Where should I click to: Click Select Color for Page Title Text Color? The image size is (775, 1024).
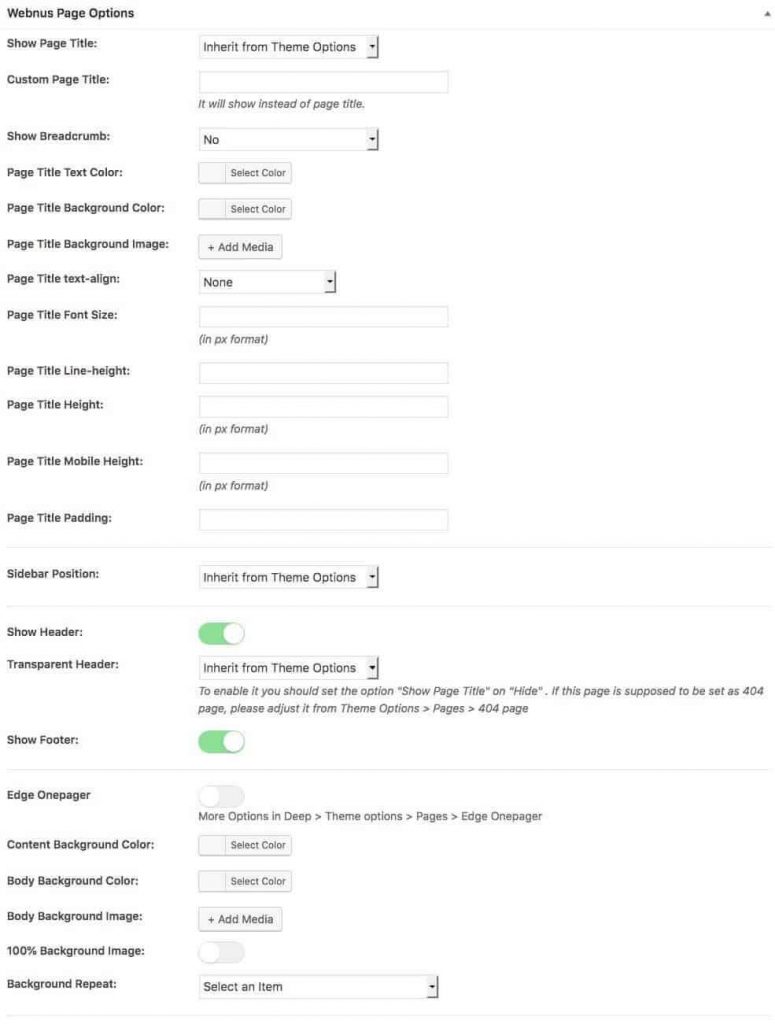point(258,173)
